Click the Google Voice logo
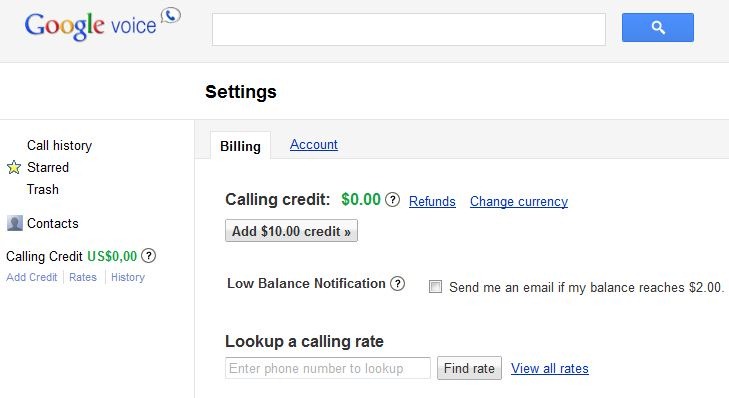This screenshot has height=398, width=729. point(102,25)
